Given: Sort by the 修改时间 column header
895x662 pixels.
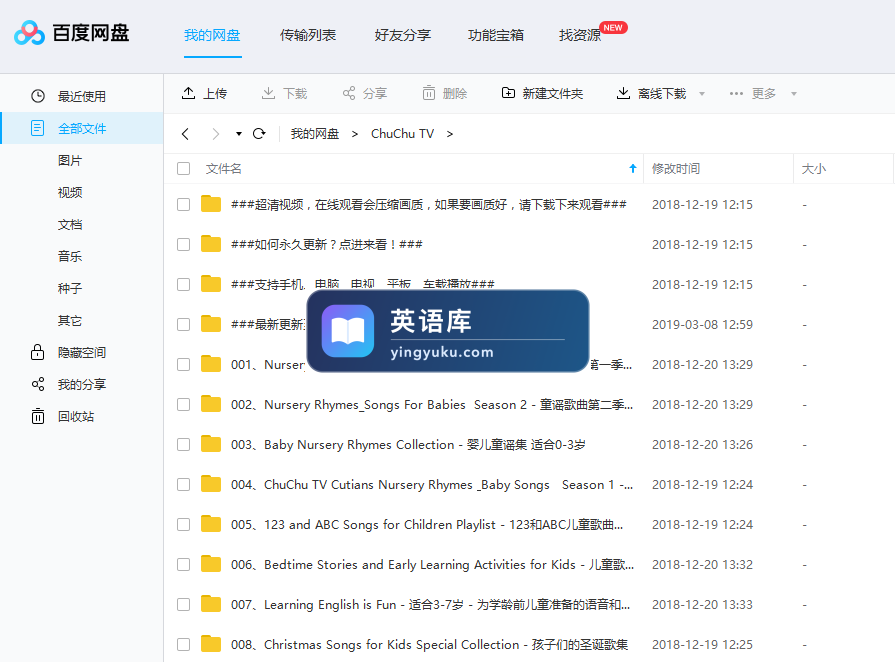Looking at the screenshot, I should (x=676, y=168).
